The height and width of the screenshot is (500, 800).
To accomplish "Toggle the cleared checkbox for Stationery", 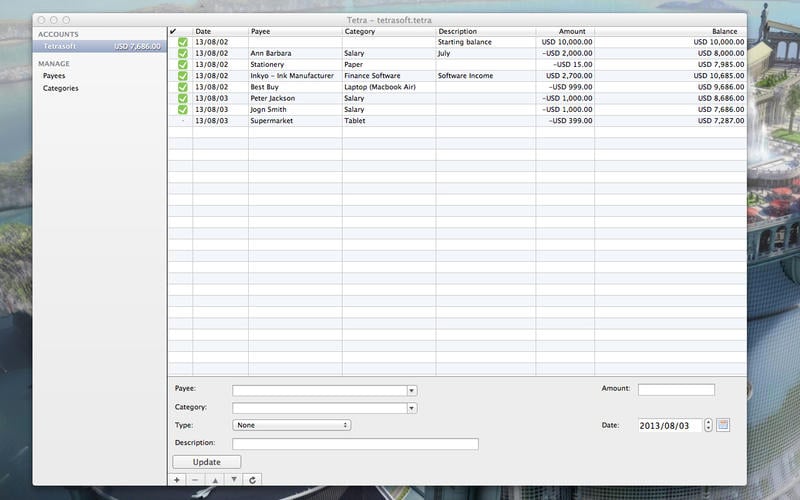I will pyautogui.click(x=183, y=65).
